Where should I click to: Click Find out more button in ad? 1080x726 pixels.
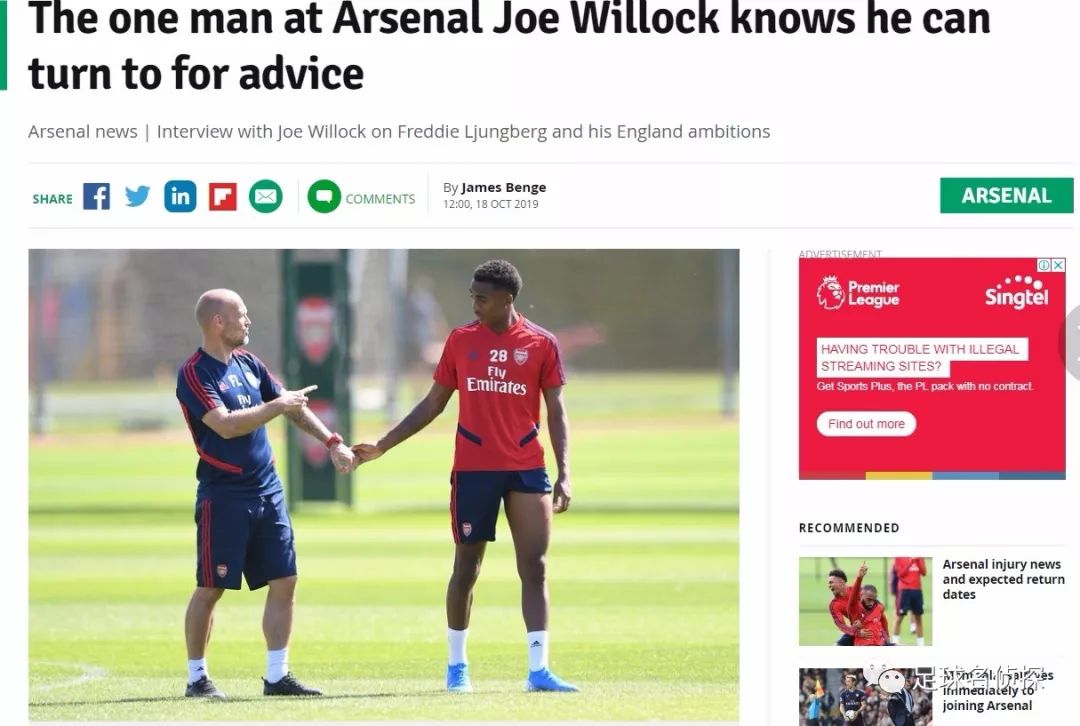(866, 424)
